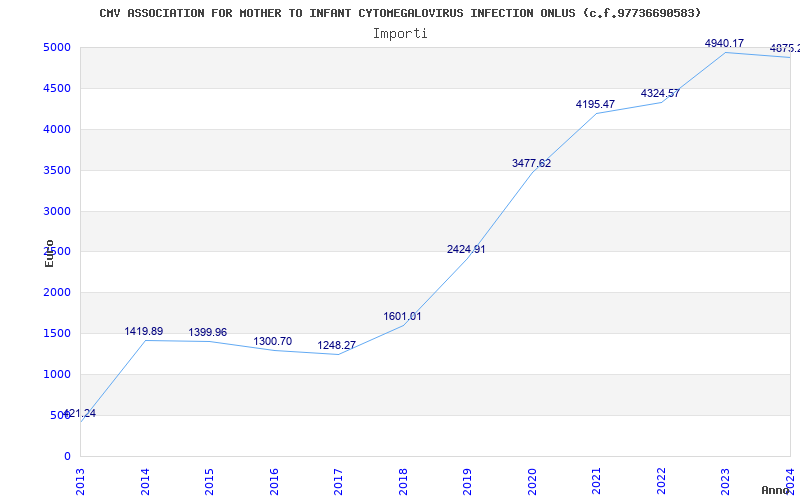Click the y-axis value 4500
The image size is (800, 500).
[57, 89]
